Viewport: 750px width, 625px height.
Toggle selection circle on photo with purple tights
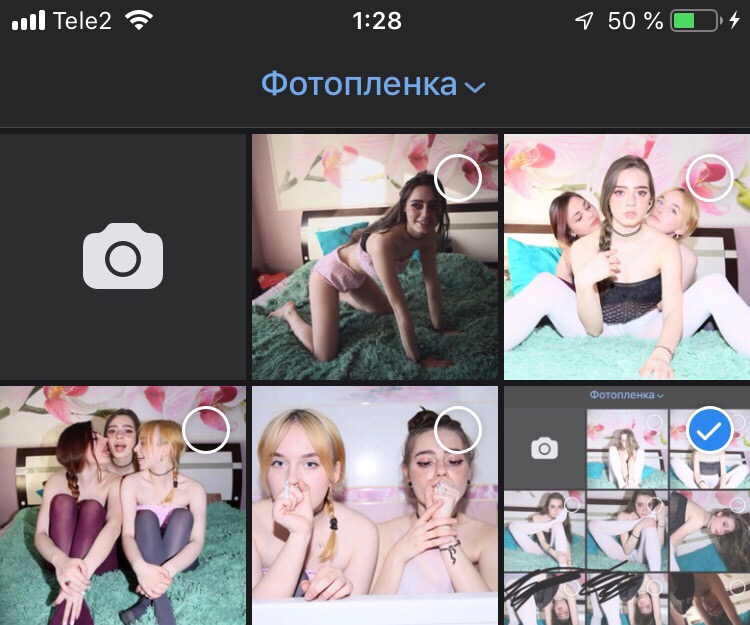point(206,431)
